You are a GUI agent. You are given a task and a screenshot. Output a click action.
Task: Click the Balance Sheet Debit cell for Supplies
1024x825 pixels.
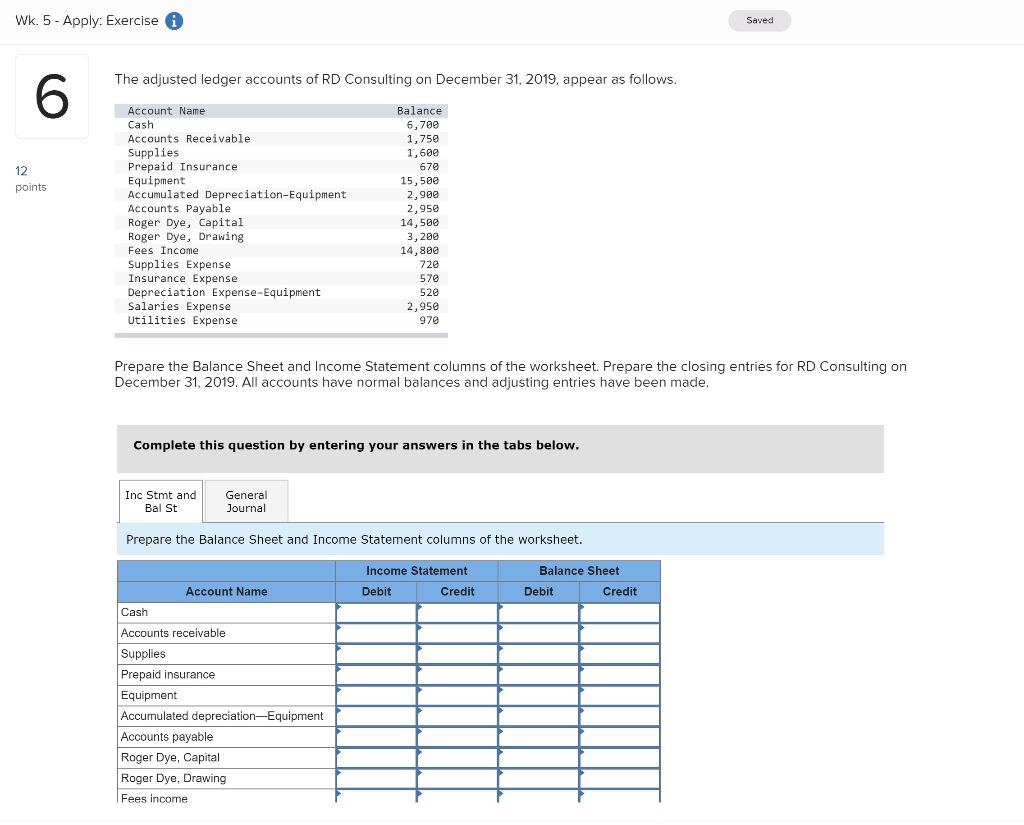(539, 653)
